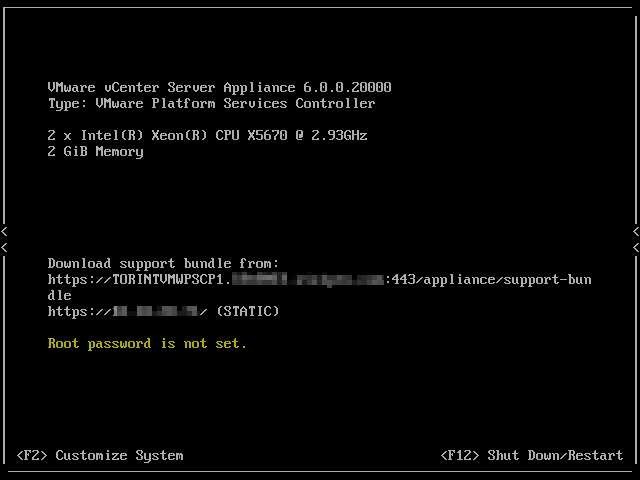Open the static IP https address link
The image size is (640, 480).
coord(127,311)
